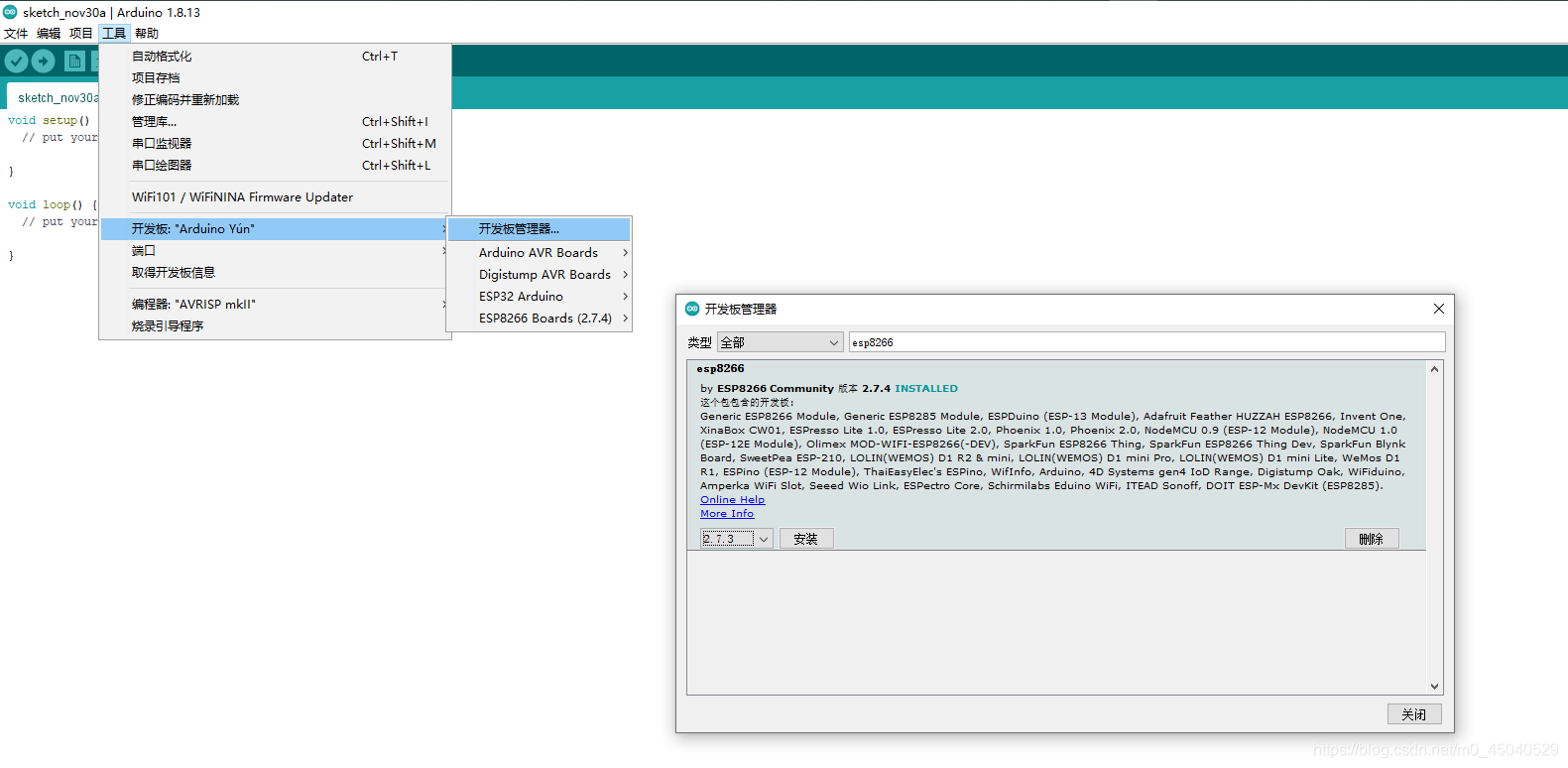
Task: Launch WiFi101 / WiFiNINA Firmware Updater
Action: [275, 197]
